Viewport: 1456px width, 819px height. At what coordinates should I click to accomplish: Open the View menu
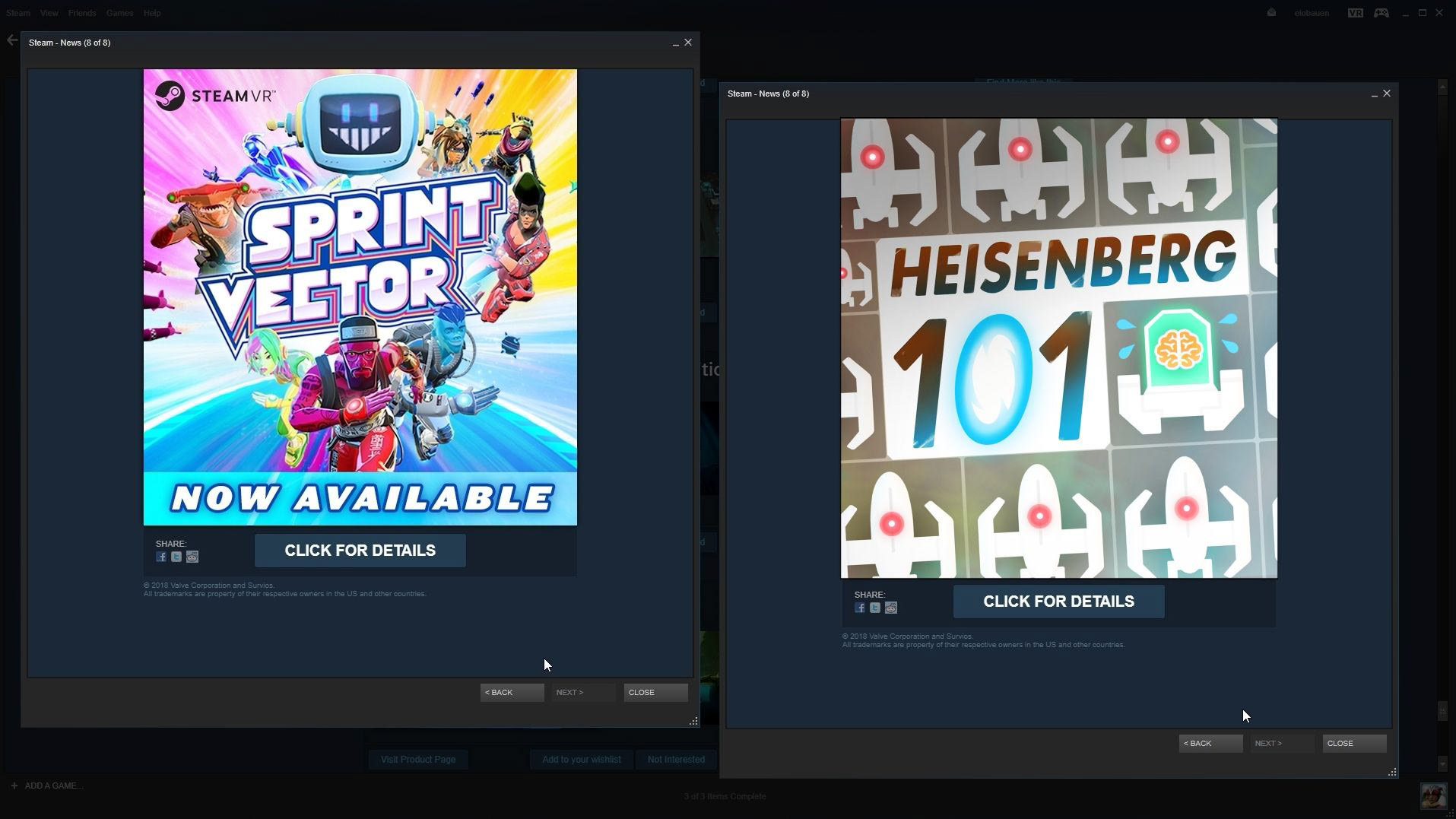click(x=49, y=13)
